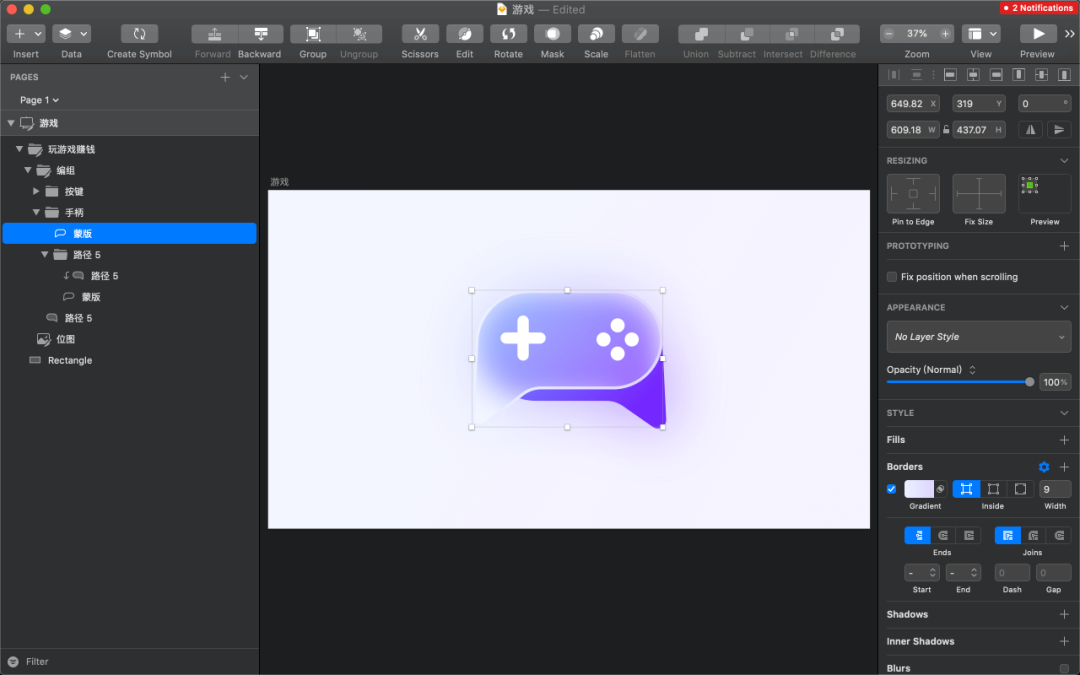Align selection to left edge

click(x=950, y=74)
